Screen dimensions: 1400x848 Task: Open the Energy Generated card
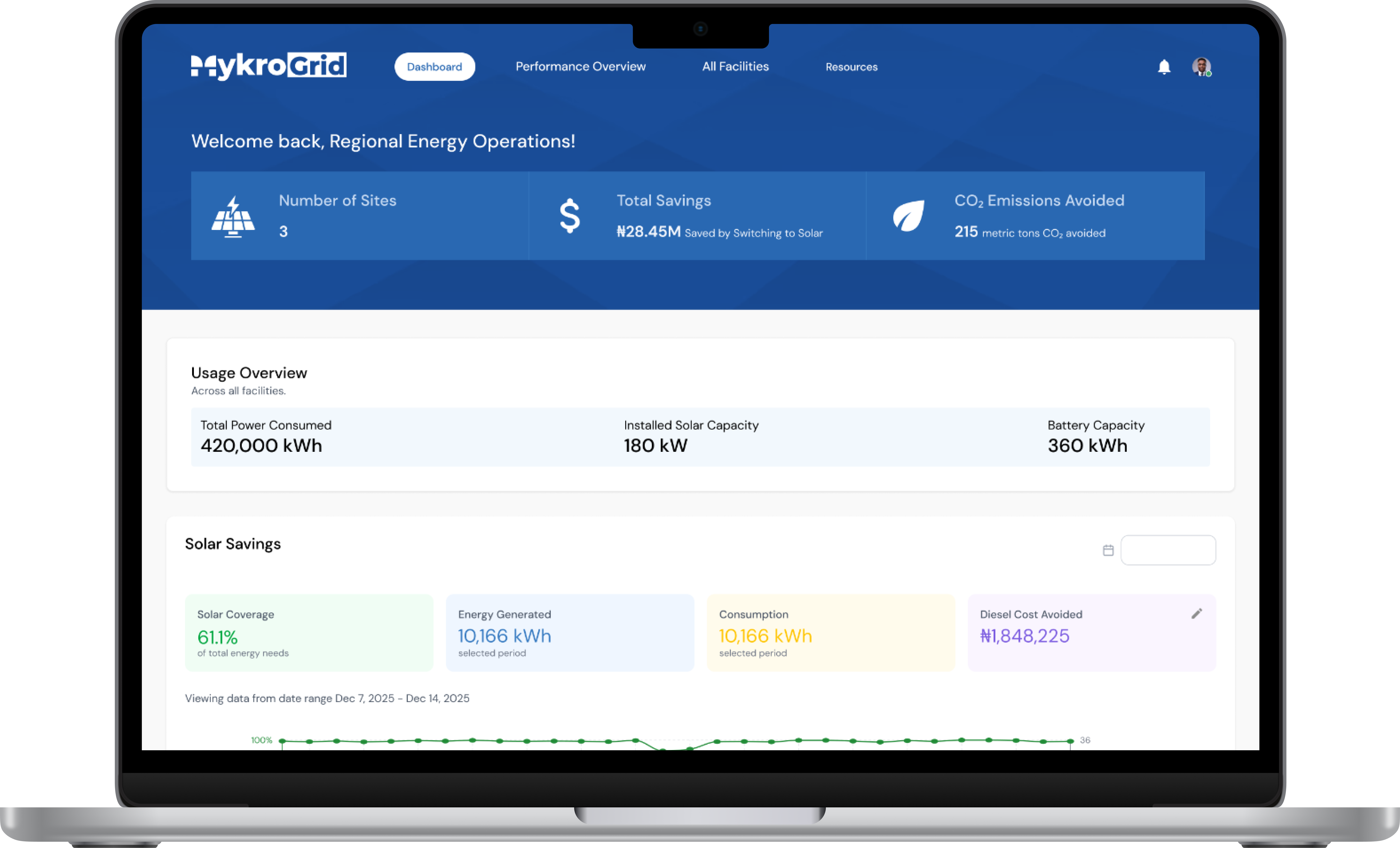pos(570,633)
